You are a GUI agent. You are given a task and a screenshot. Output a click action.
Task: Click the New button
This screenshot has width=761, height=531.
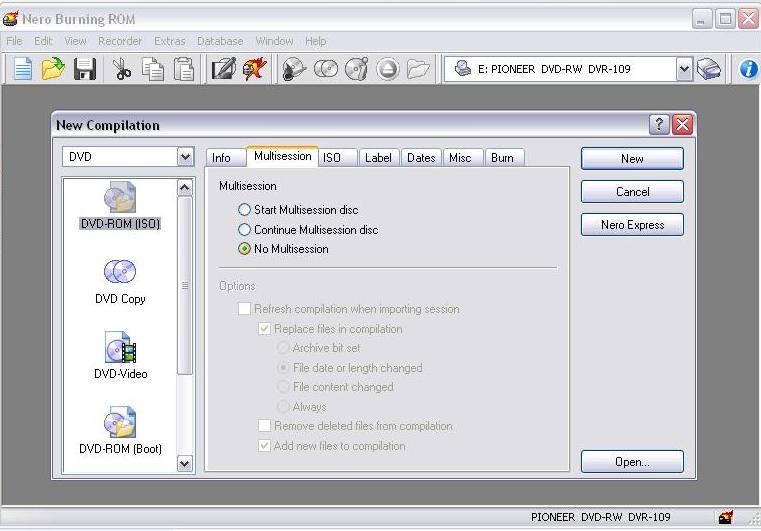tap(632, 159)
